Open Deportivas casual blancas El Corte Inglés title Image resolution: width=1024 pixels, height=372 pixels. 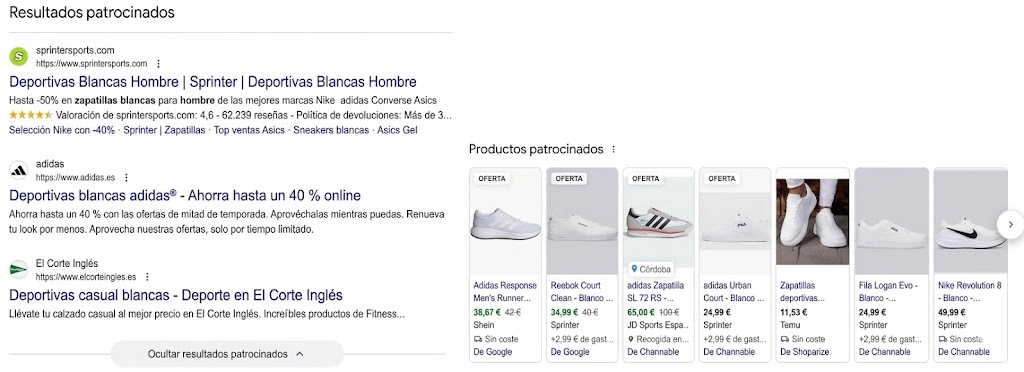176,295
